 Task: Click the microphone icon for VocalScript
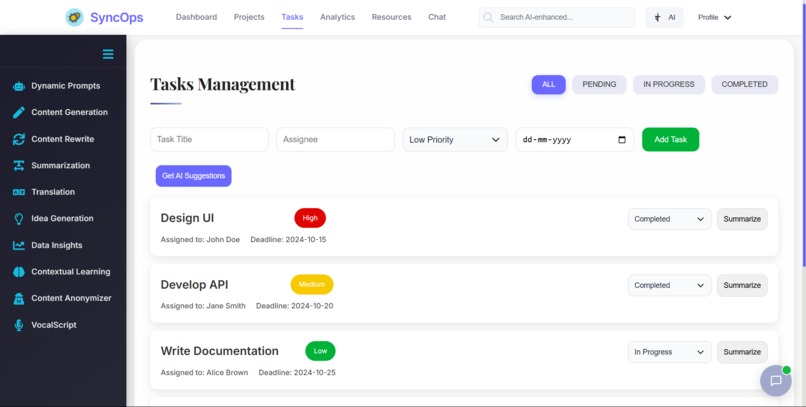click(19, 325)
